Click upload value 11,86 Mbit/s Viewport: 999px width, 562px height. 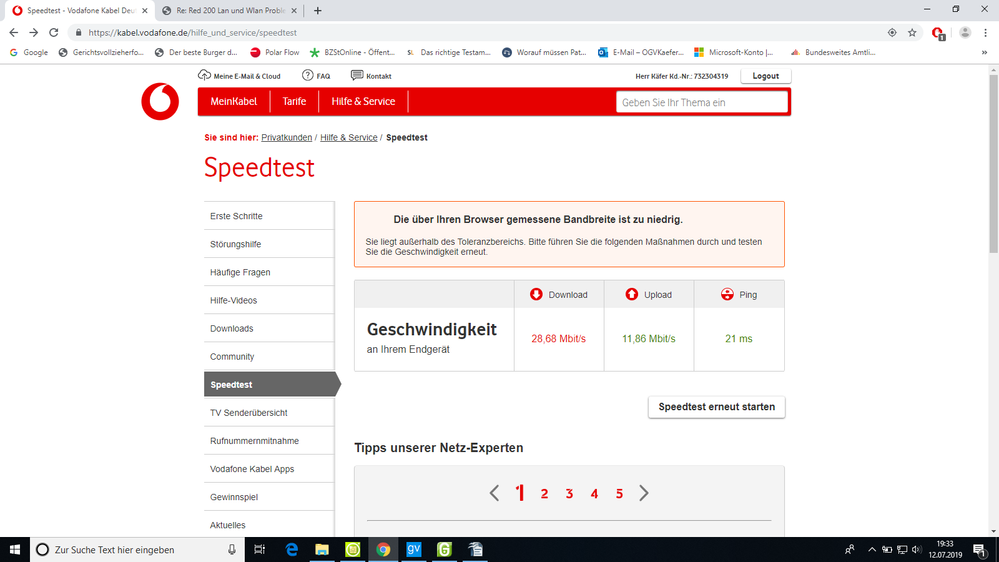coord(649,338)
